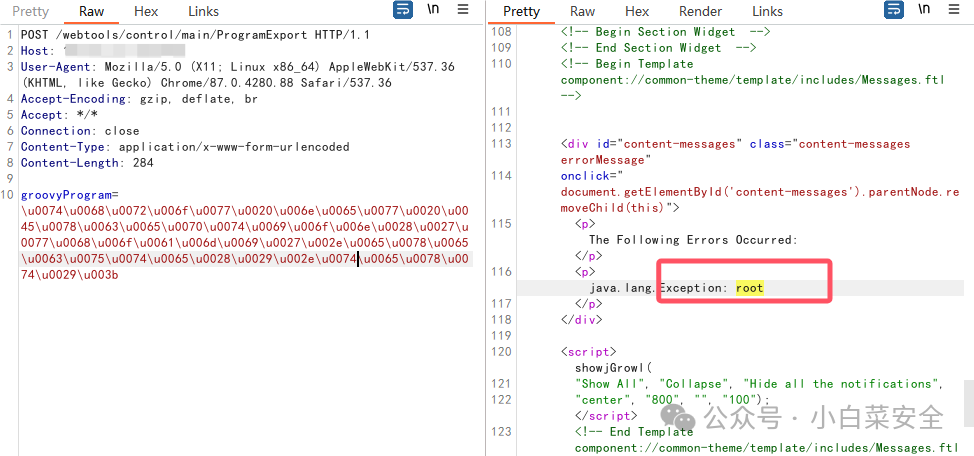Click the java.lang.Exception response line
This screenshot has height=456, width=974.
point(676,288)
